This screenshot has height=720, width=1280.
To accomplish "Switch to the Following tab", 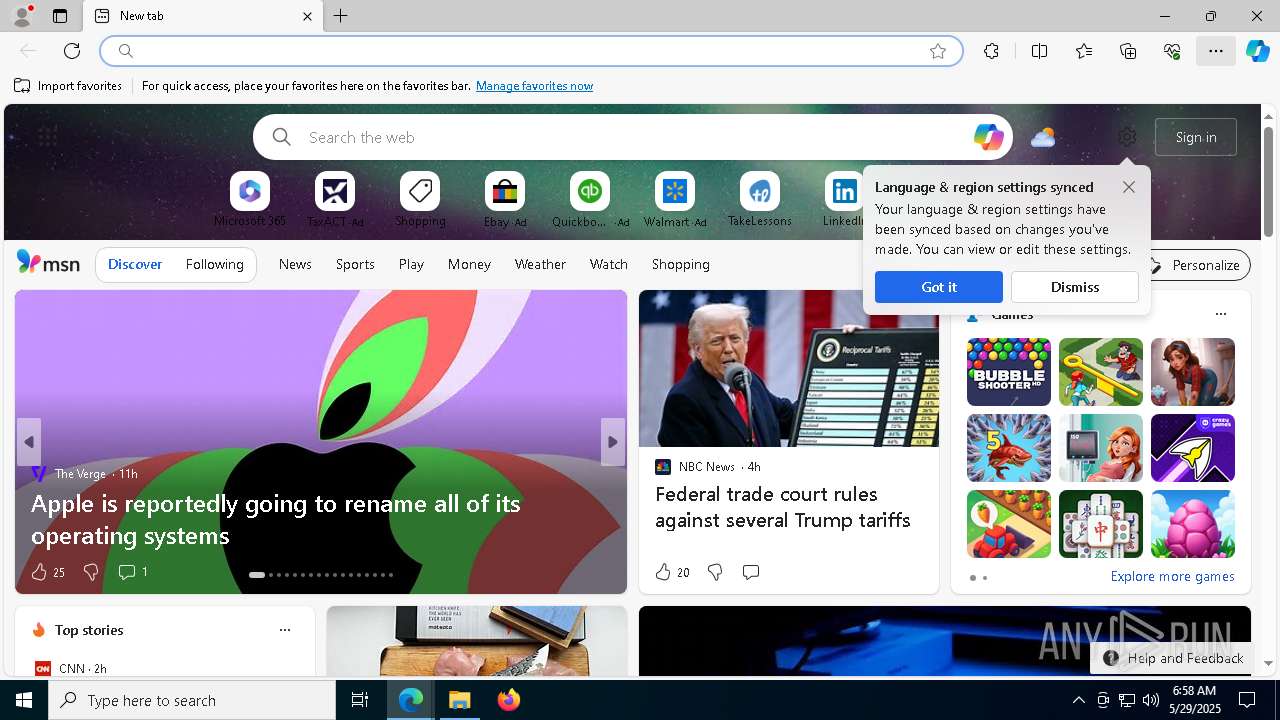I will [215, 264].
